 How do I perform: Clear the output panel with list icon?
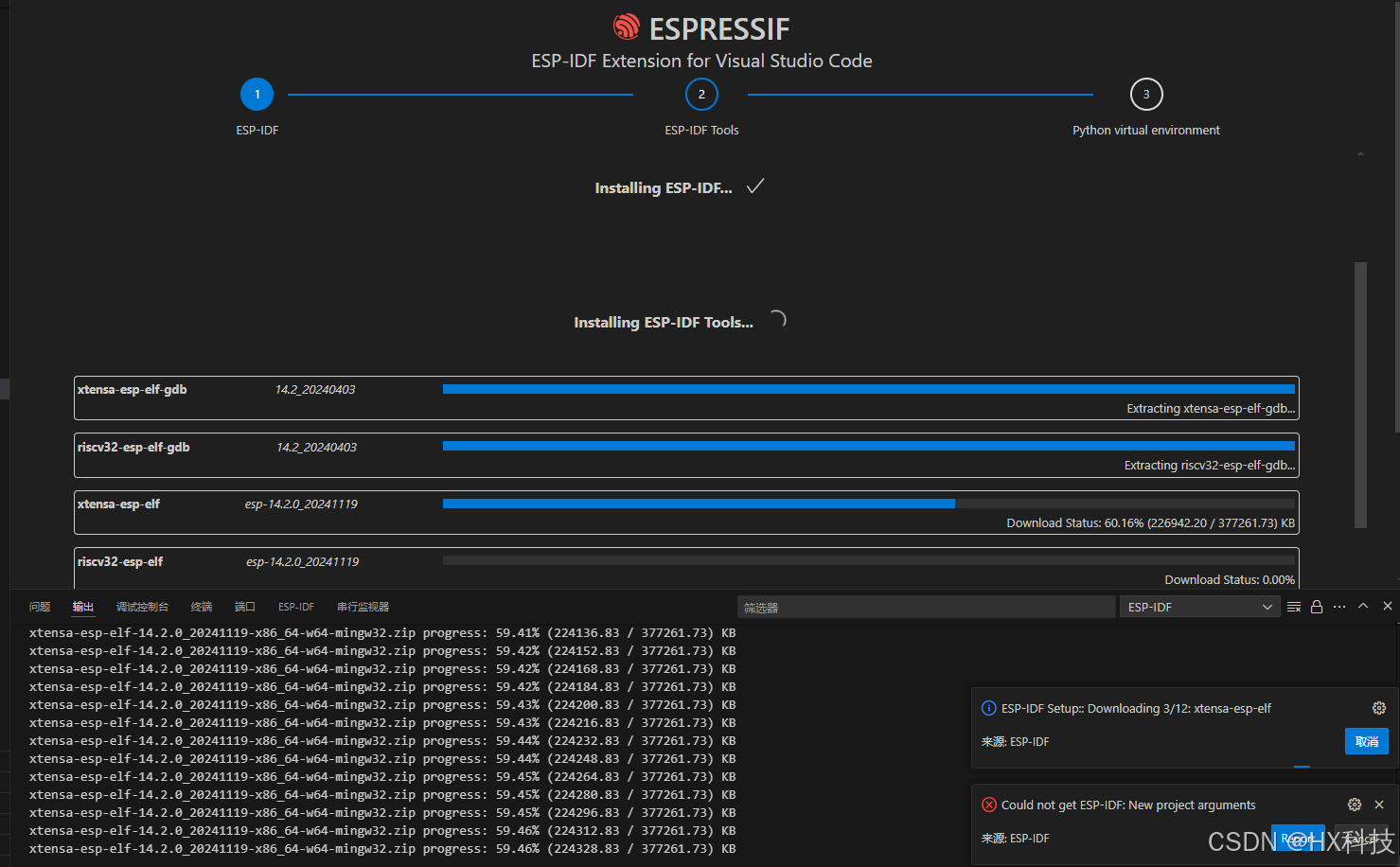[x=1294, y=607]
